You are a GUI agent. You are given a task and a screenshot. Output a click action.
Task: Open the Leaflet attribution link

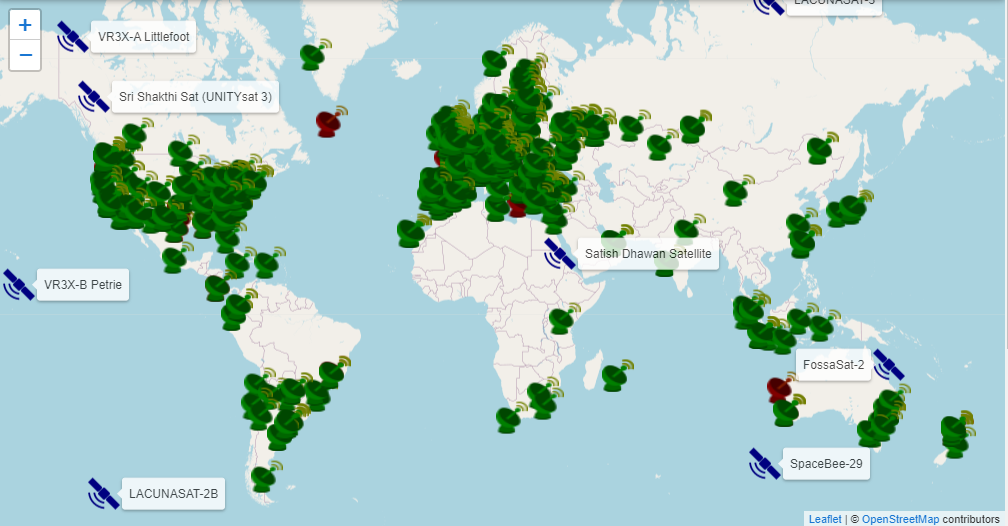coord(825,519)
